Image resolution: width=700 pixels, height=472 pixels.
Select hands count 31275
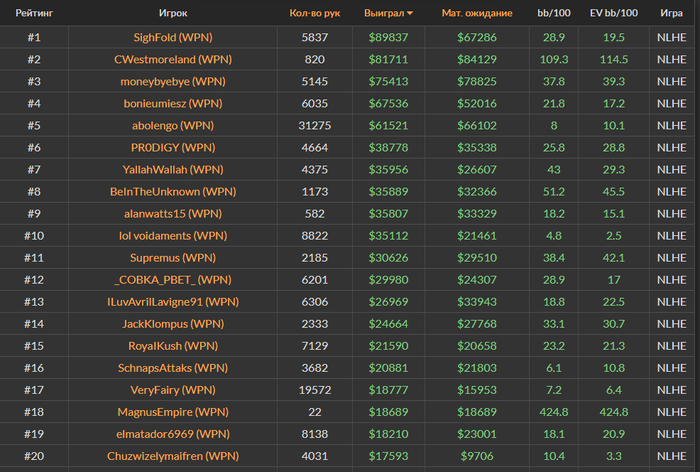[315, 125]
